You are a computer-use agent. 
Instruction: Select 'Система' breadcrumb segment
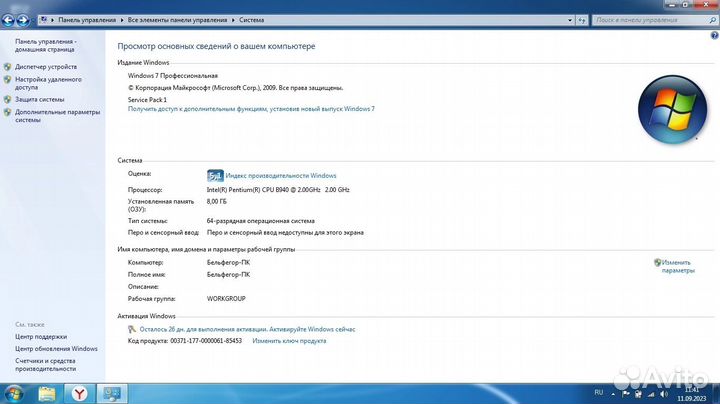pos(252,20)
